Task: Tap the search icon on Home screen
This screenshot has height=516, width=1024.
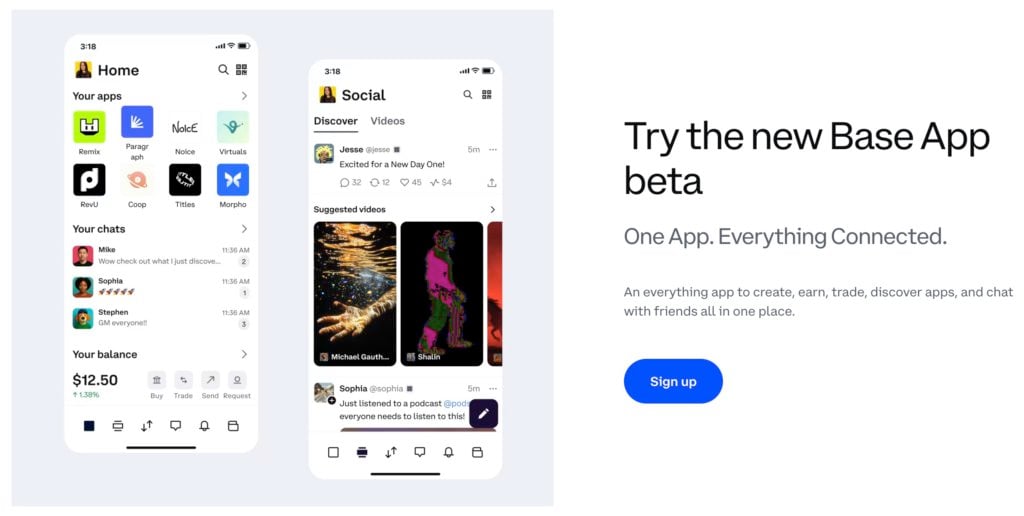Action: (223, 69)
